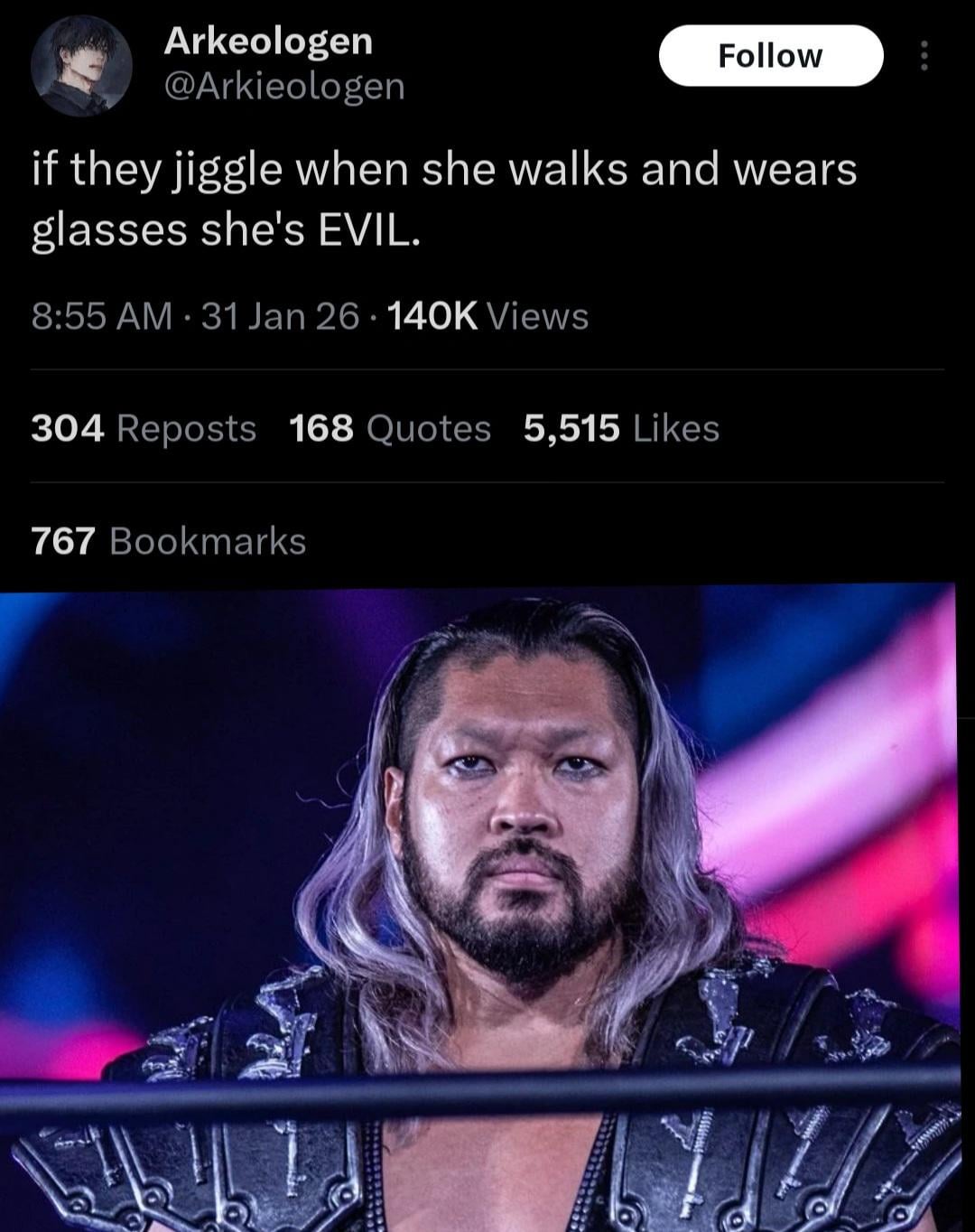Follow the Arkeologen account
The width and height of the screenshot is (975, 1232).
pos(771,56)
